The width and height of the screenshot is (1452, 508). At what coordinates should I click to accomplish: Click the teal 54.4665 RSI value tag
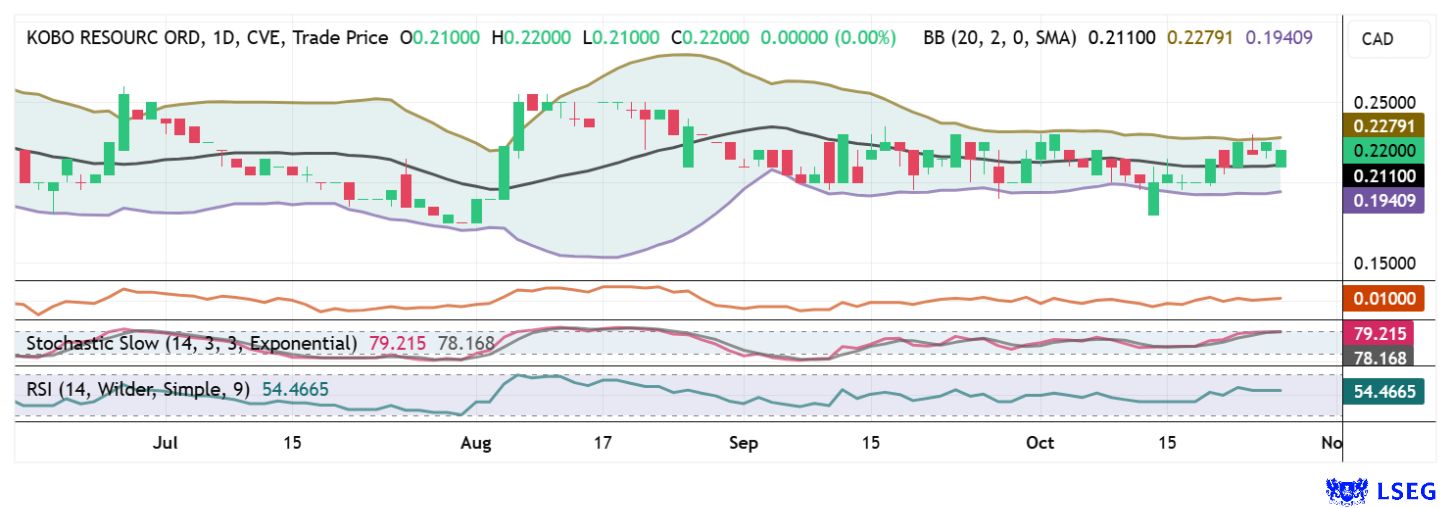pyautogui.click(x=1385, y=392)
